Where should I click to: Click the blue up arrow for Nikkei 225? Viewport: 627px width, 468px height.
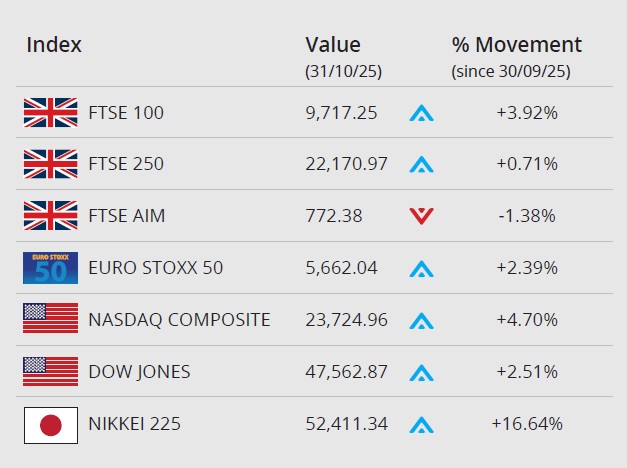(x=421, y=425)
